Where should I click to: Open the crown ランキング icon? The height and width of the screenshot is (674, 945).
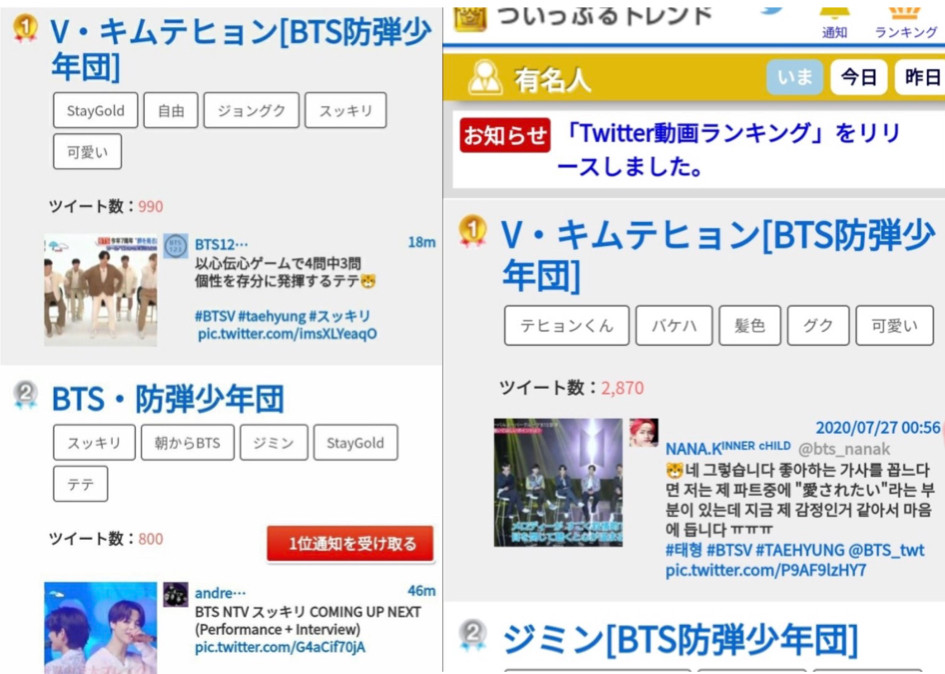coord(906,21)
